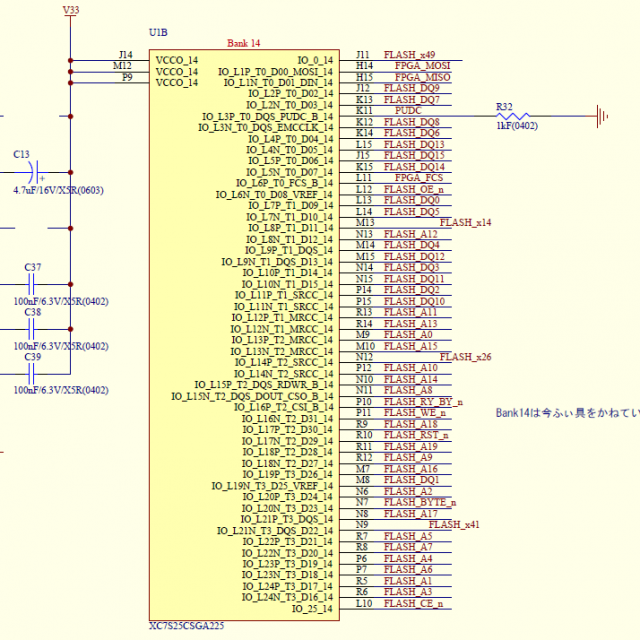Click the V33 power rail symbol
This screenshot has width=640, height=640.
(70, 12)
